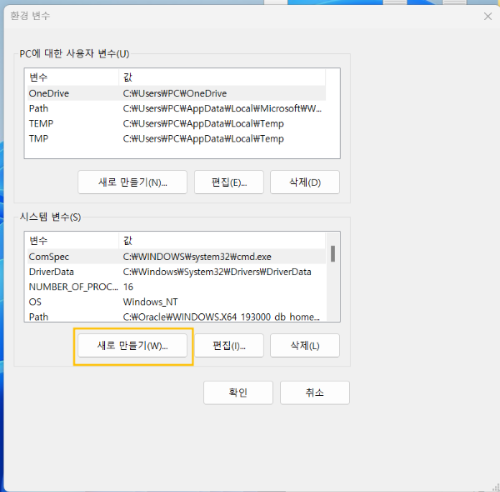
Task: Cancel the dialog with 취소
Action: [315, 393]
